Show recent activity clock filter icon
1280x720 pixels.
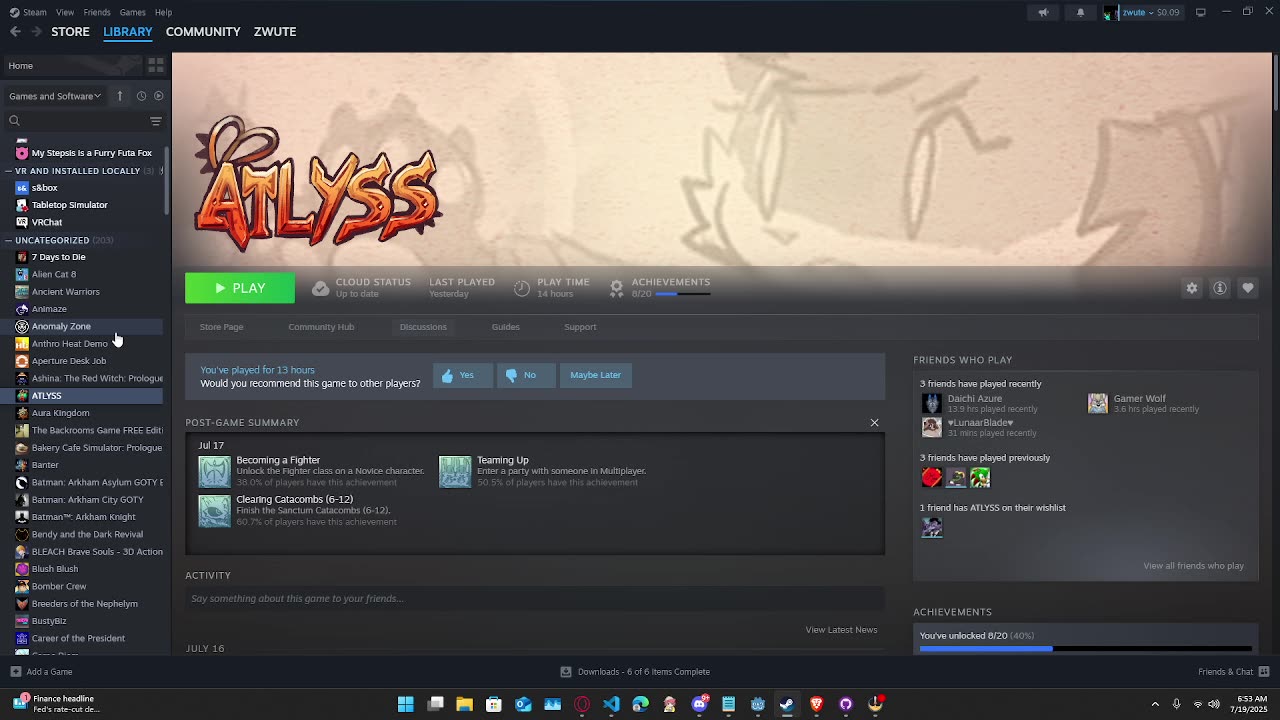tap(141, 96)
